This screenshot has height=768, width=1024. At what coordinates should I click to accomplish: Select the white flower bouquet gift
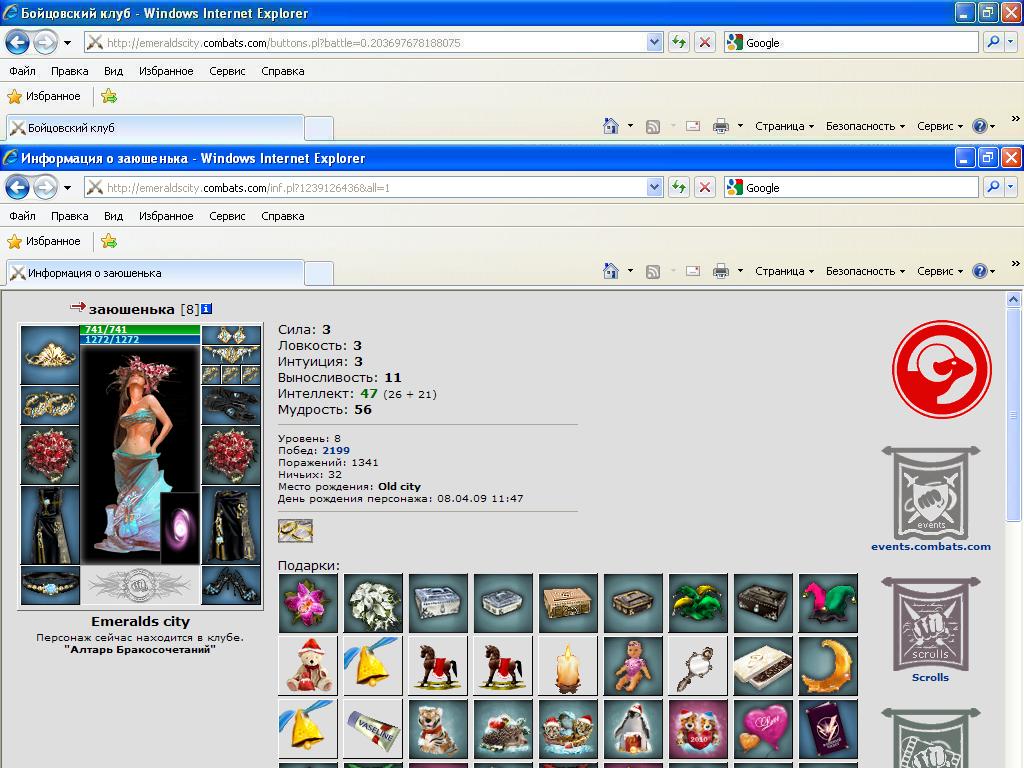click(374, 603)
